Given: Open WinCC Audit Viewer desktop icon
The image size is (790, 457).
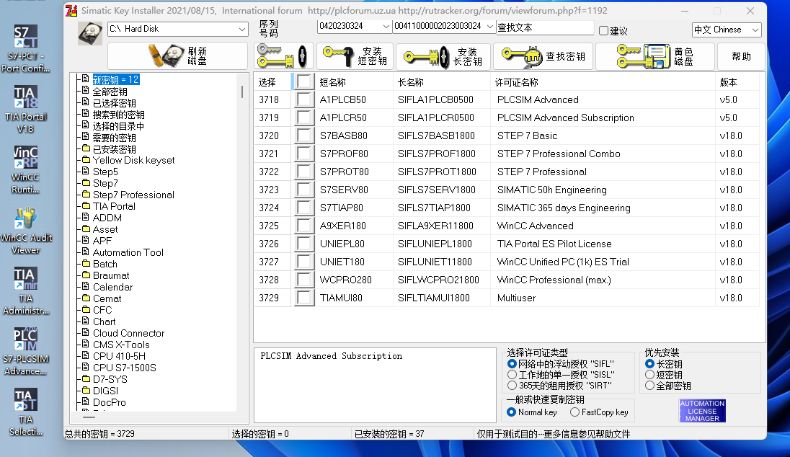Looking at the screenshot, I should tap(26, 231).
